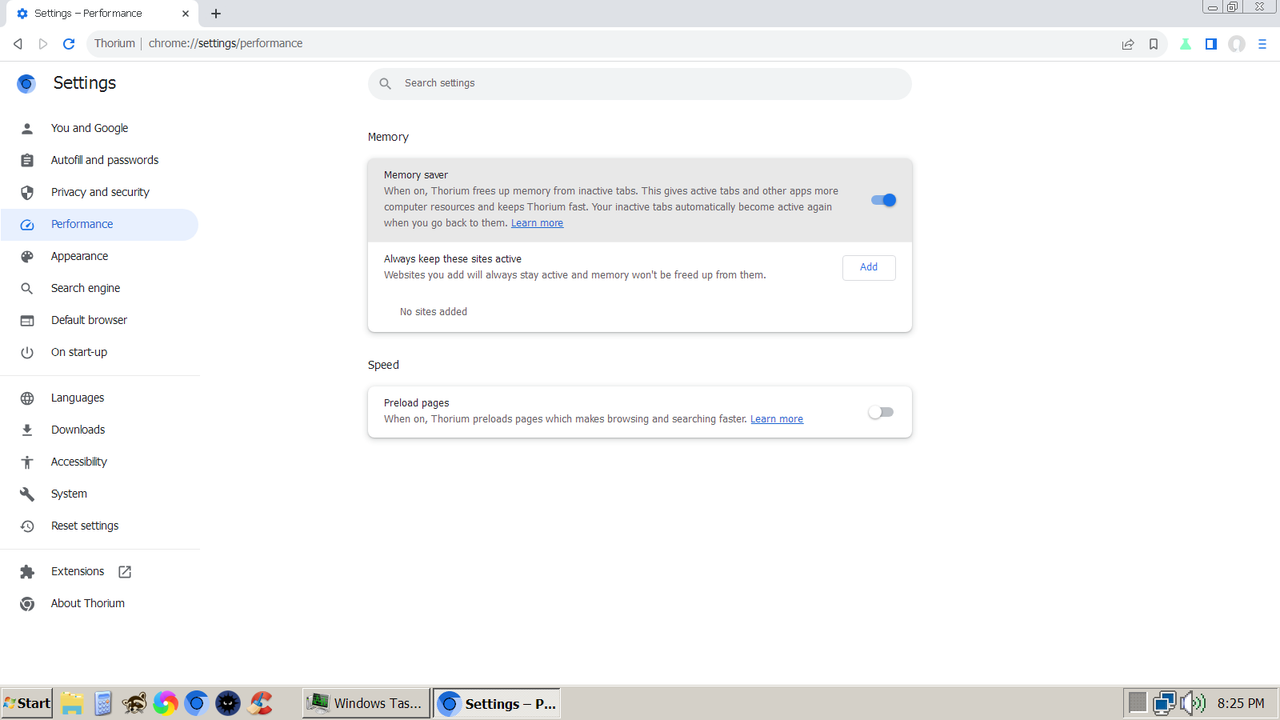
Task: Click the Settings – P... taskbar button
Action: (497, 703)
